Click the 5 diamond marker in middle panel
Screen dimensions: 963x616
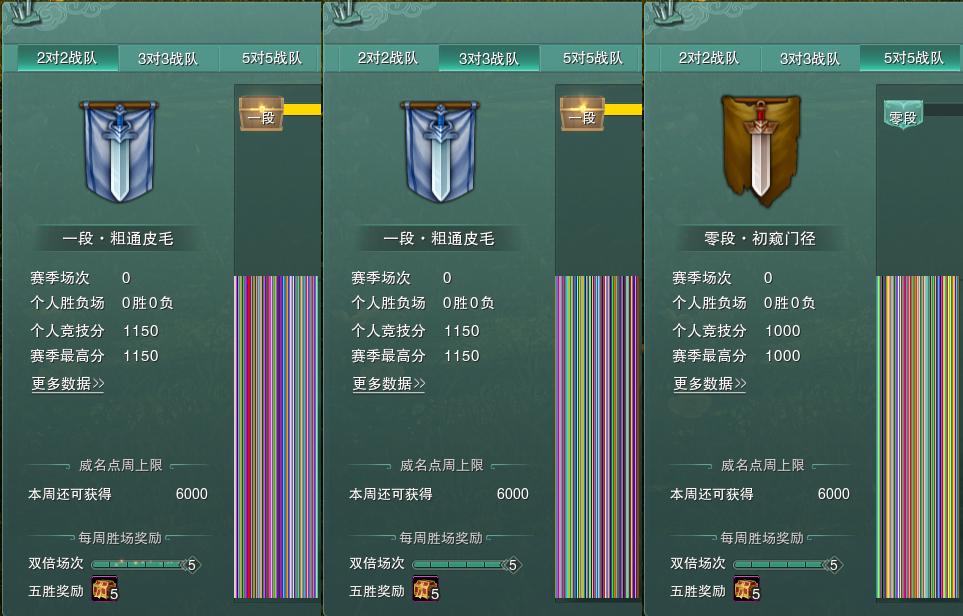[512, 565]
